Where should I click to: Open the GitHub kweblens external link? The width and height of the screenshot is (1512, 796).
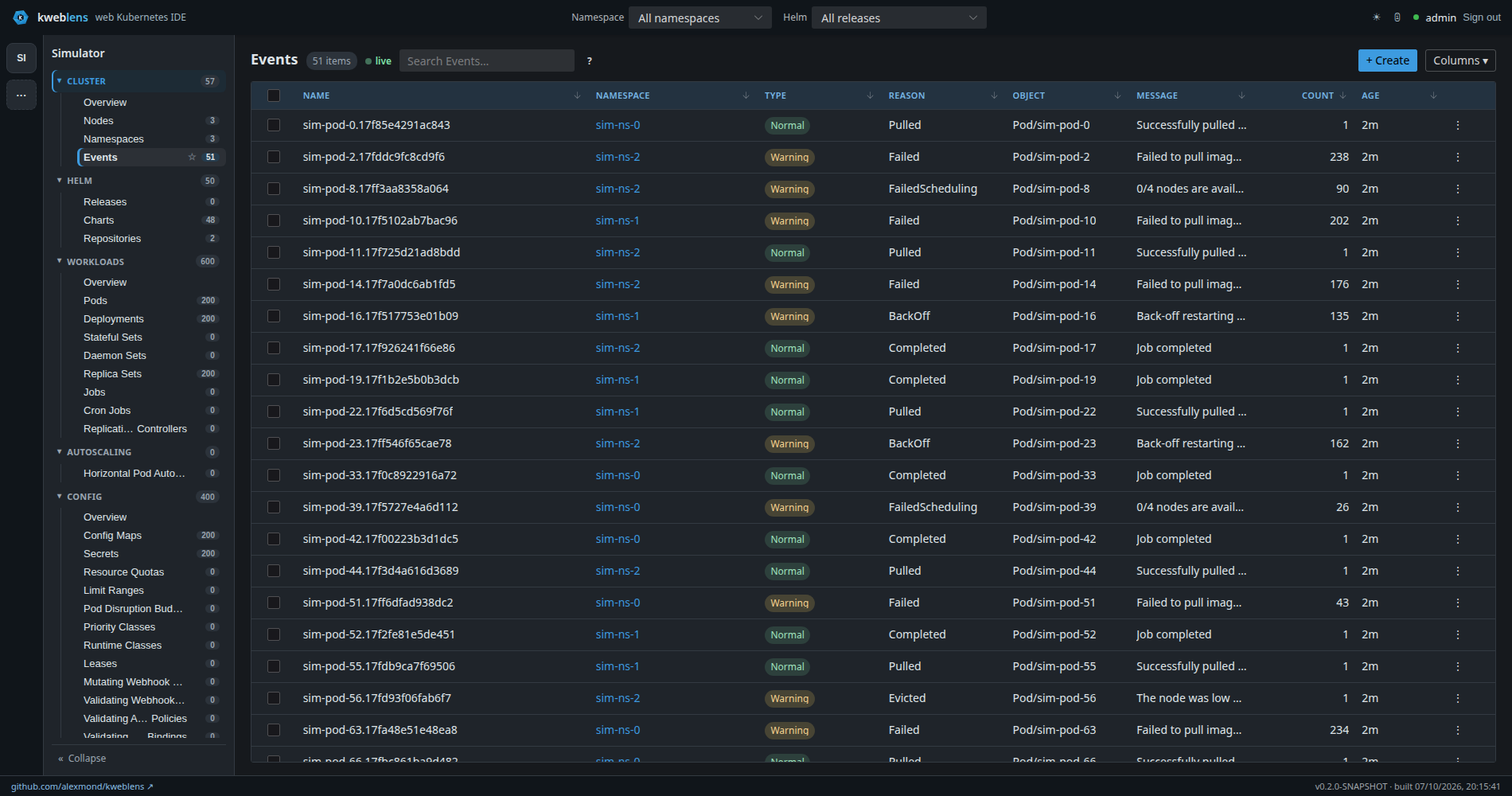coord(82,786)
